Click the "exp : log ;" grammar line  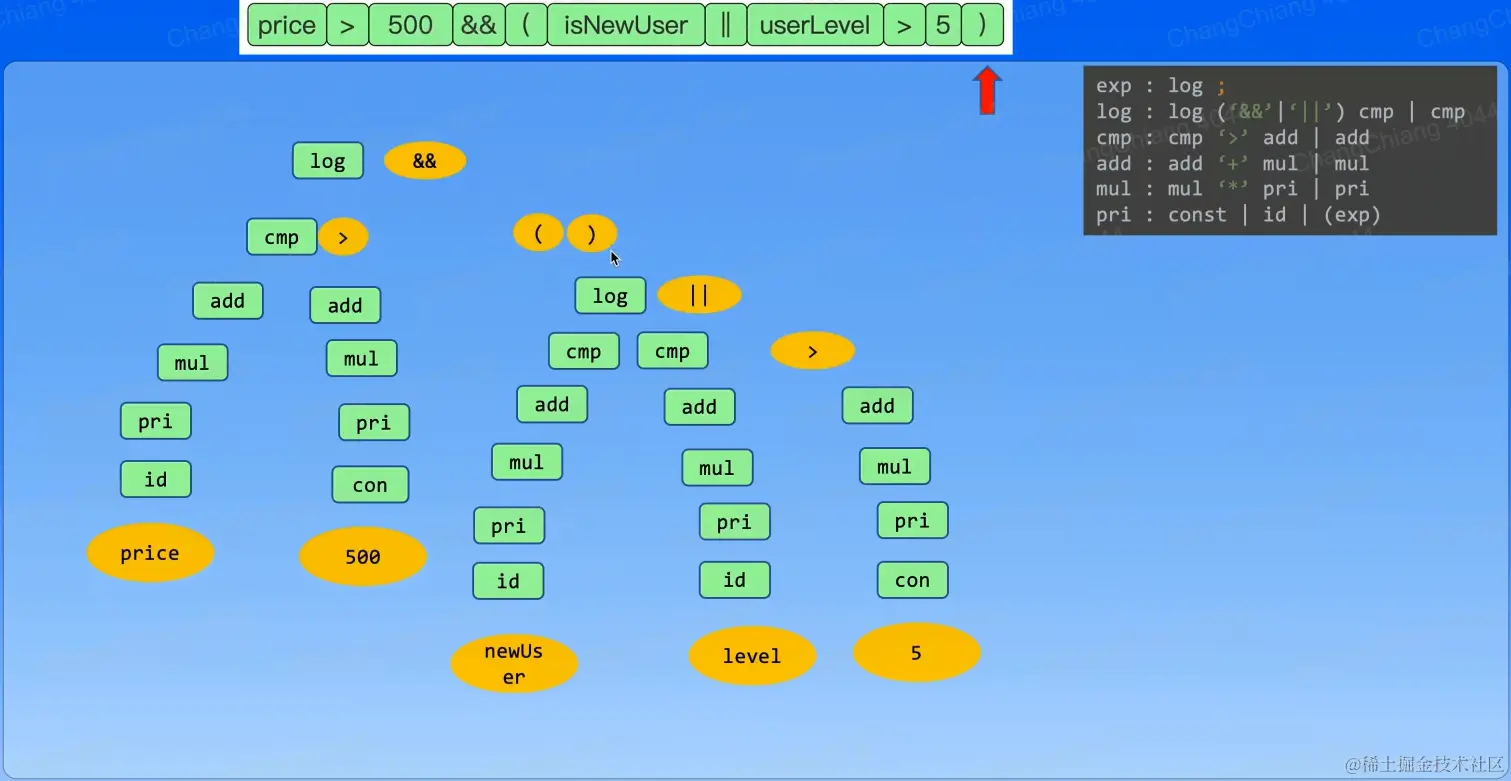click(1160, 85)
